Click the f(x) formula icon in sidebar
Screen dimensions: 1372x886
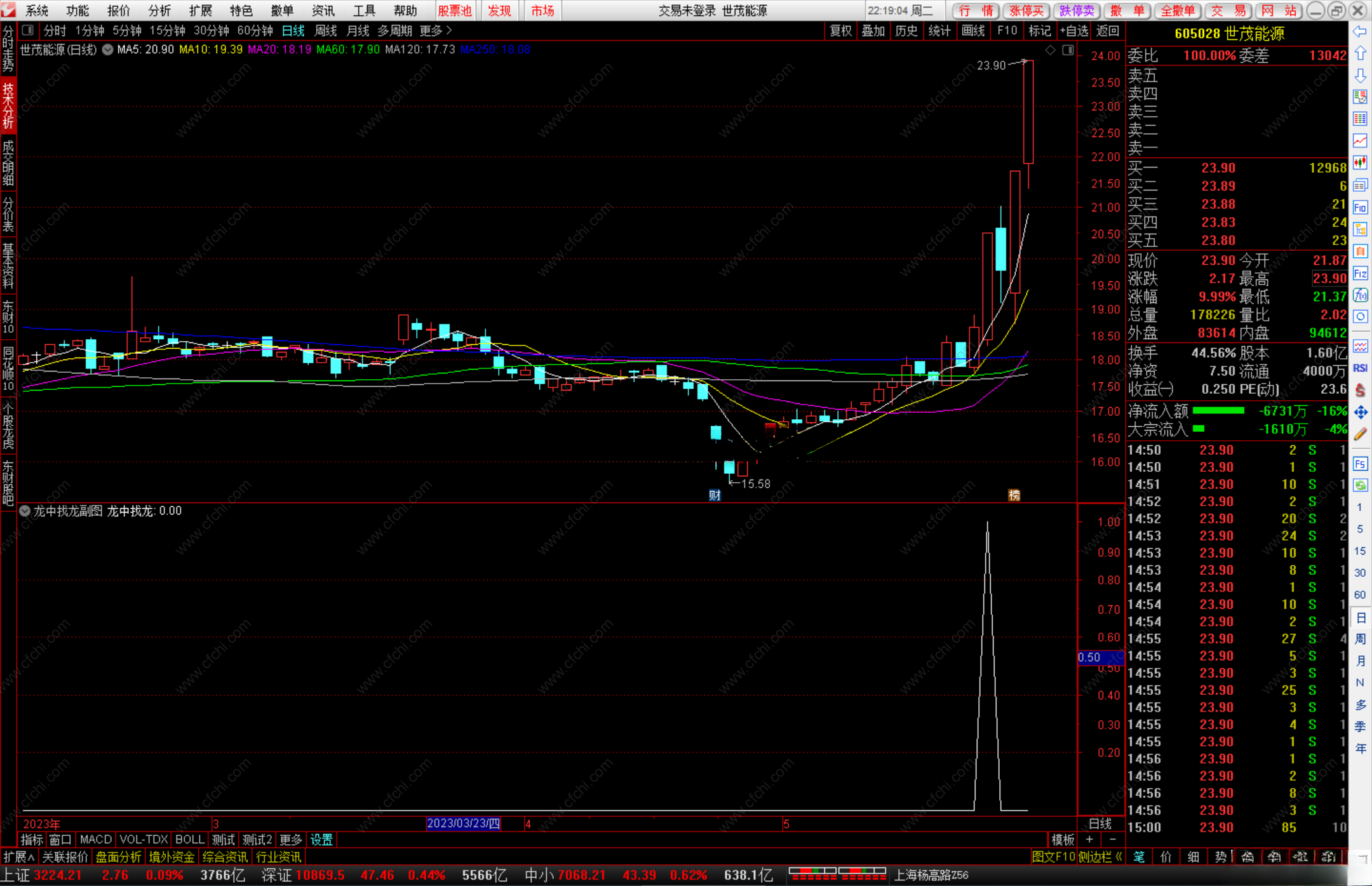(x=1360, y=295)
